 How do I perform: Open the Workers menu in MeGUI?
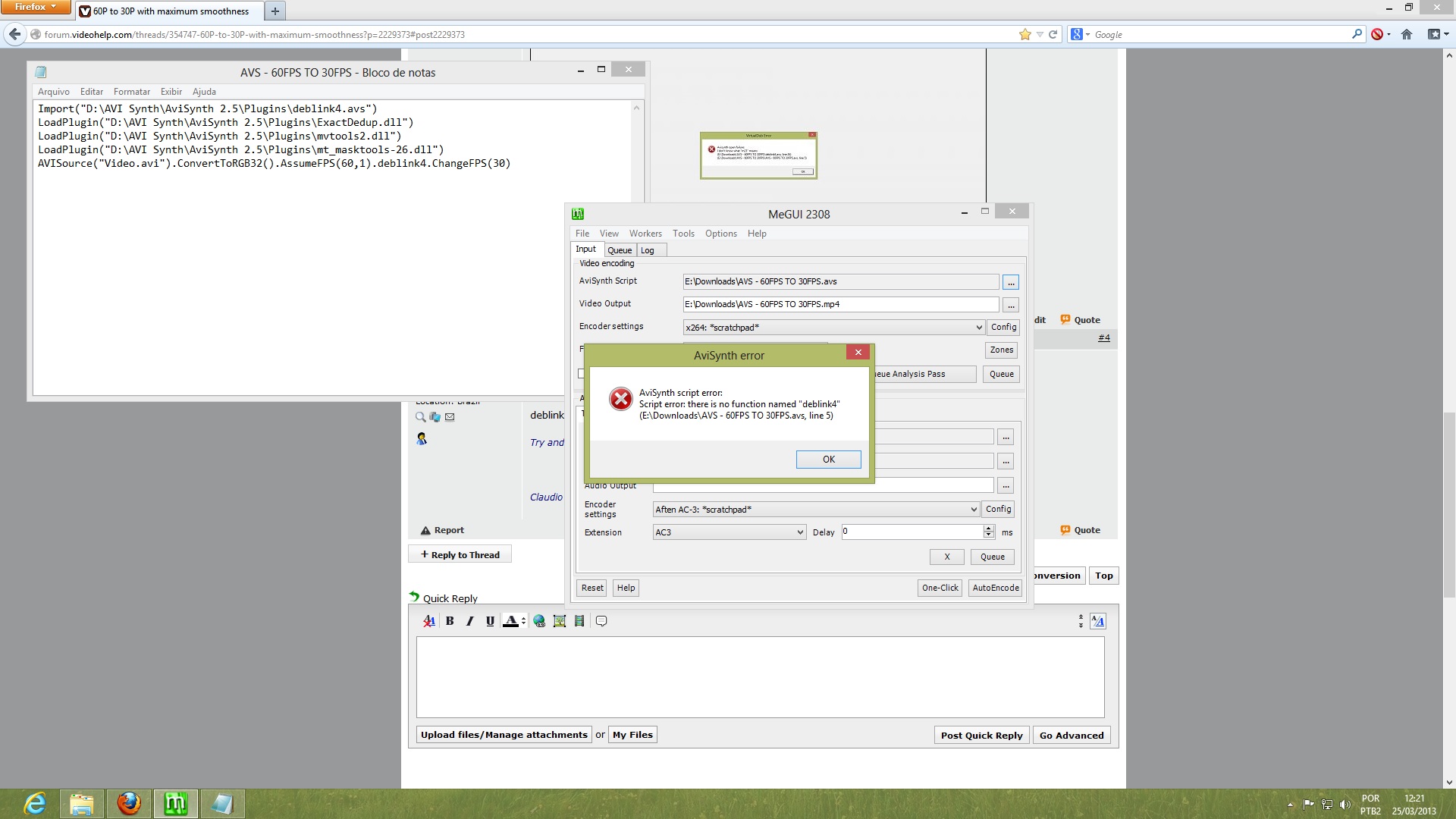pyautogui.click(x=645, y=234)
